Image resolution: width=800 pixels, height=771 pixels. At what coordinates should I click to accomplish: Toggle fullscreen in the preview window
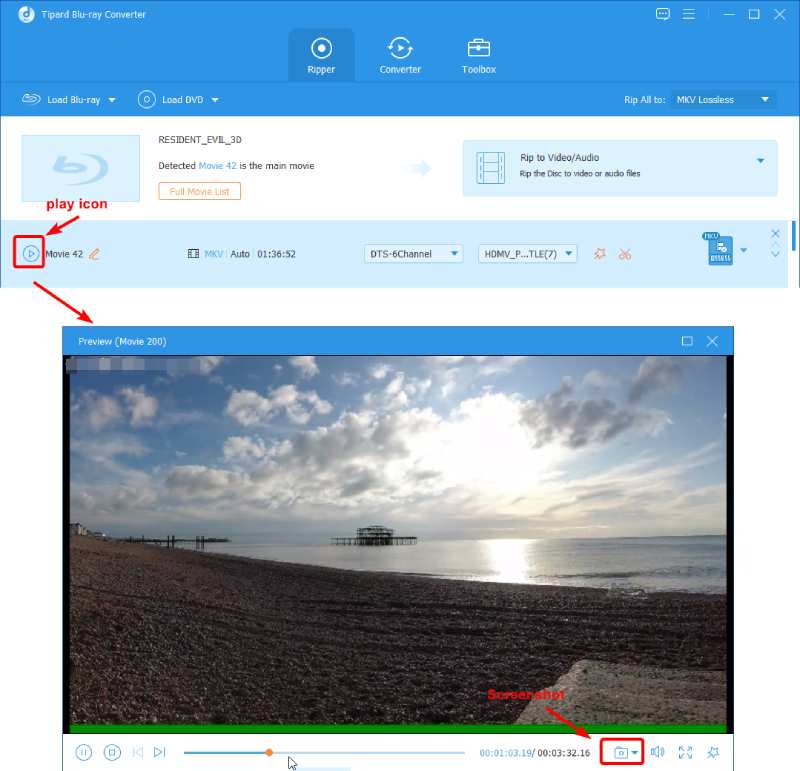point(685,752)
